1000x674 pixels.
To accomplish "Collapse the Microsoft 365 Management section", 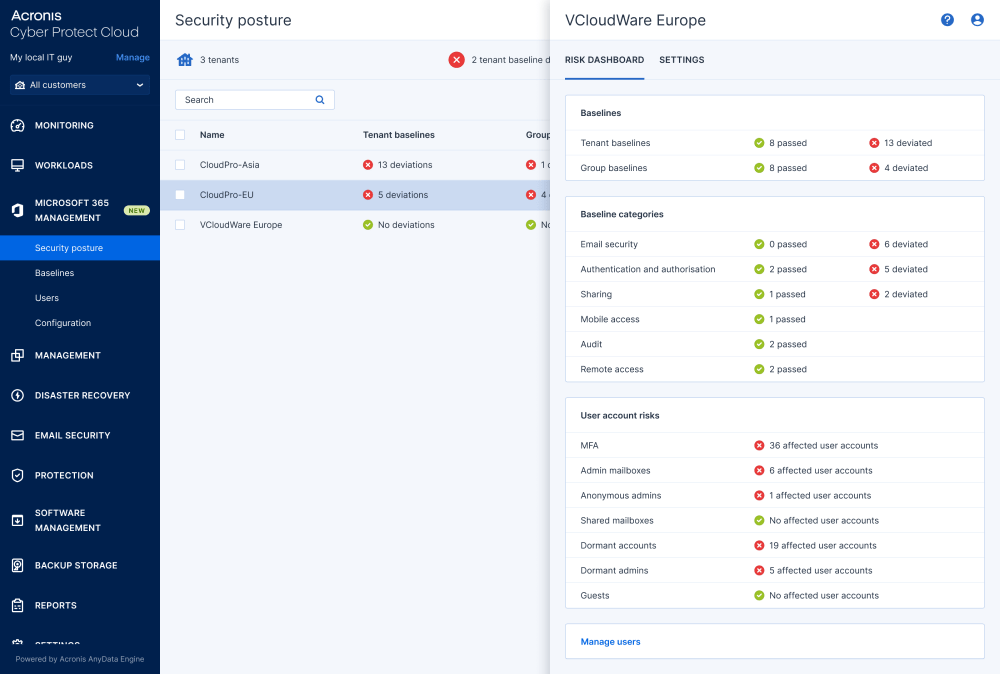I will pos(72,210).
